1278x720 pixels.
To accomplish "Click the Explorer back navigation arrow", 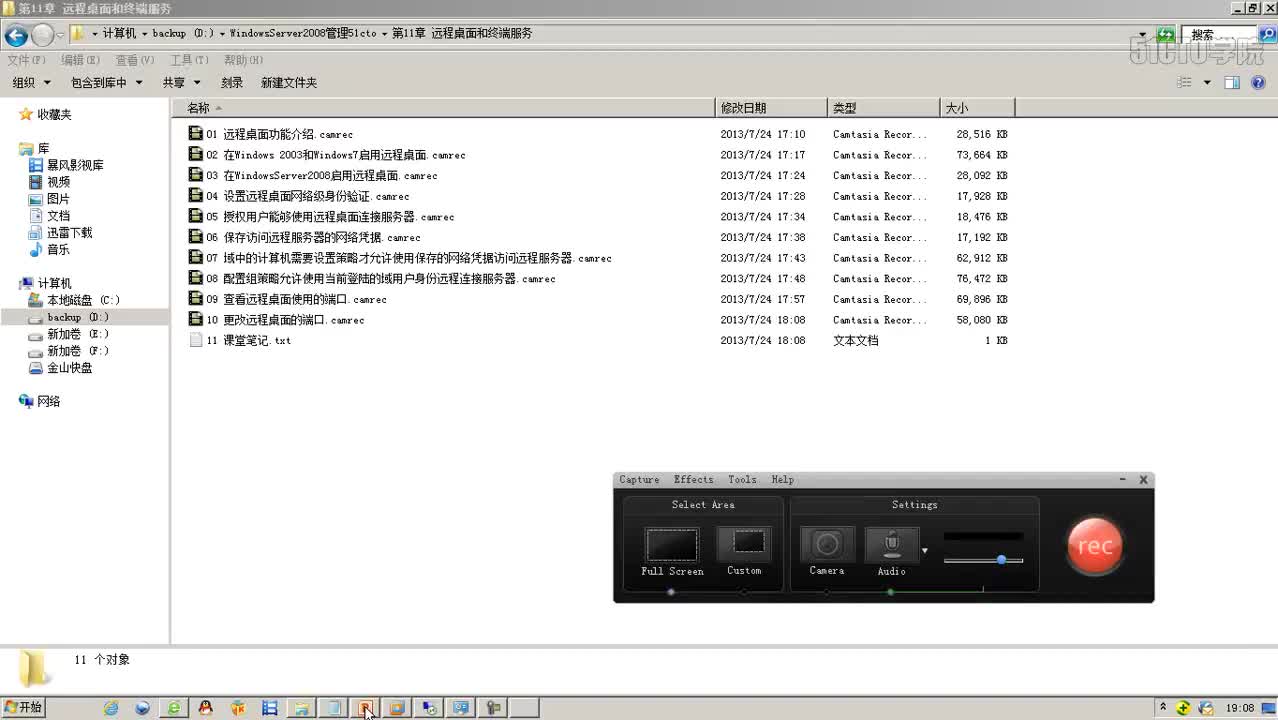I will [x=15, y=36].
